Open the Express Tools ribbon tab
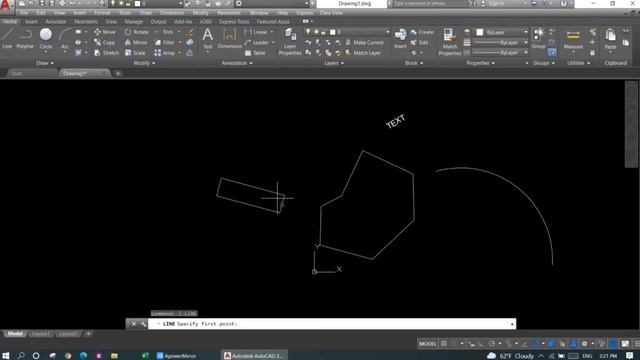 point(234,22)
